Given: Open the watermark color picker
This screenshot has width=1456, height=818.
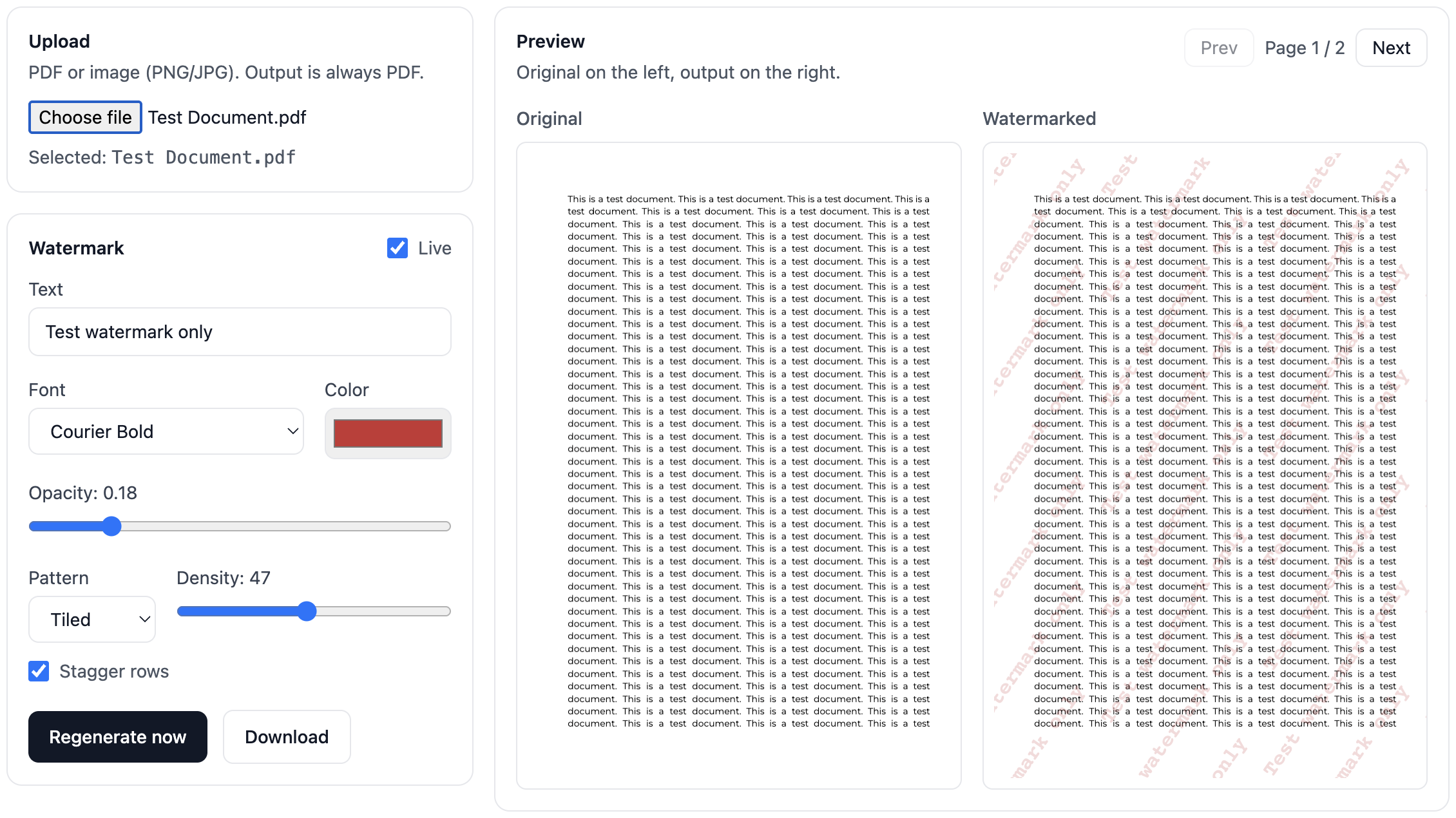Looking at the screenshot, I should [x=387, y=433].
